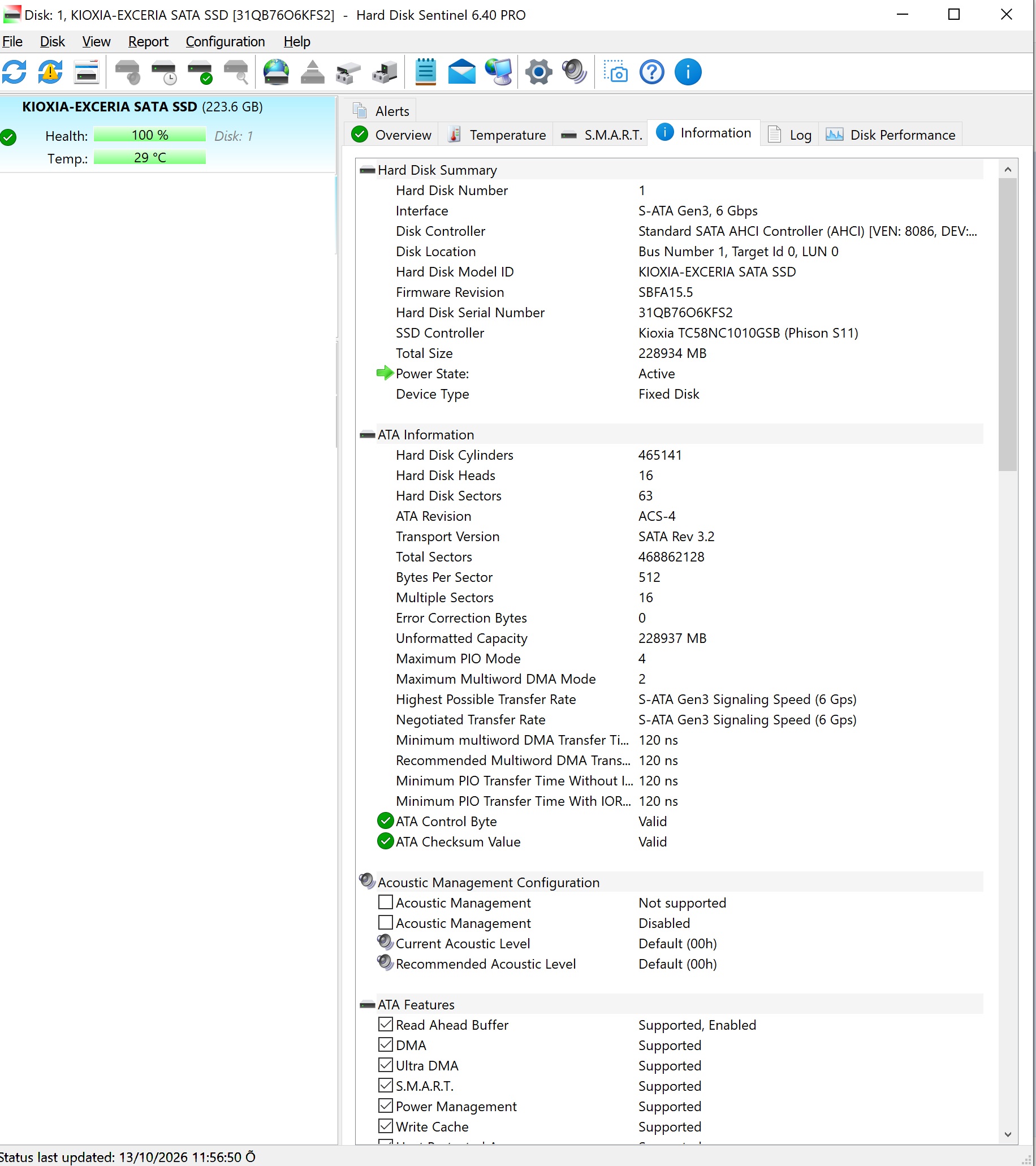Image resolution: width=1036 pixels, height=1166 pixels.
Task: Click the Health 100 % green bar
Action: (x=149, y=135)
